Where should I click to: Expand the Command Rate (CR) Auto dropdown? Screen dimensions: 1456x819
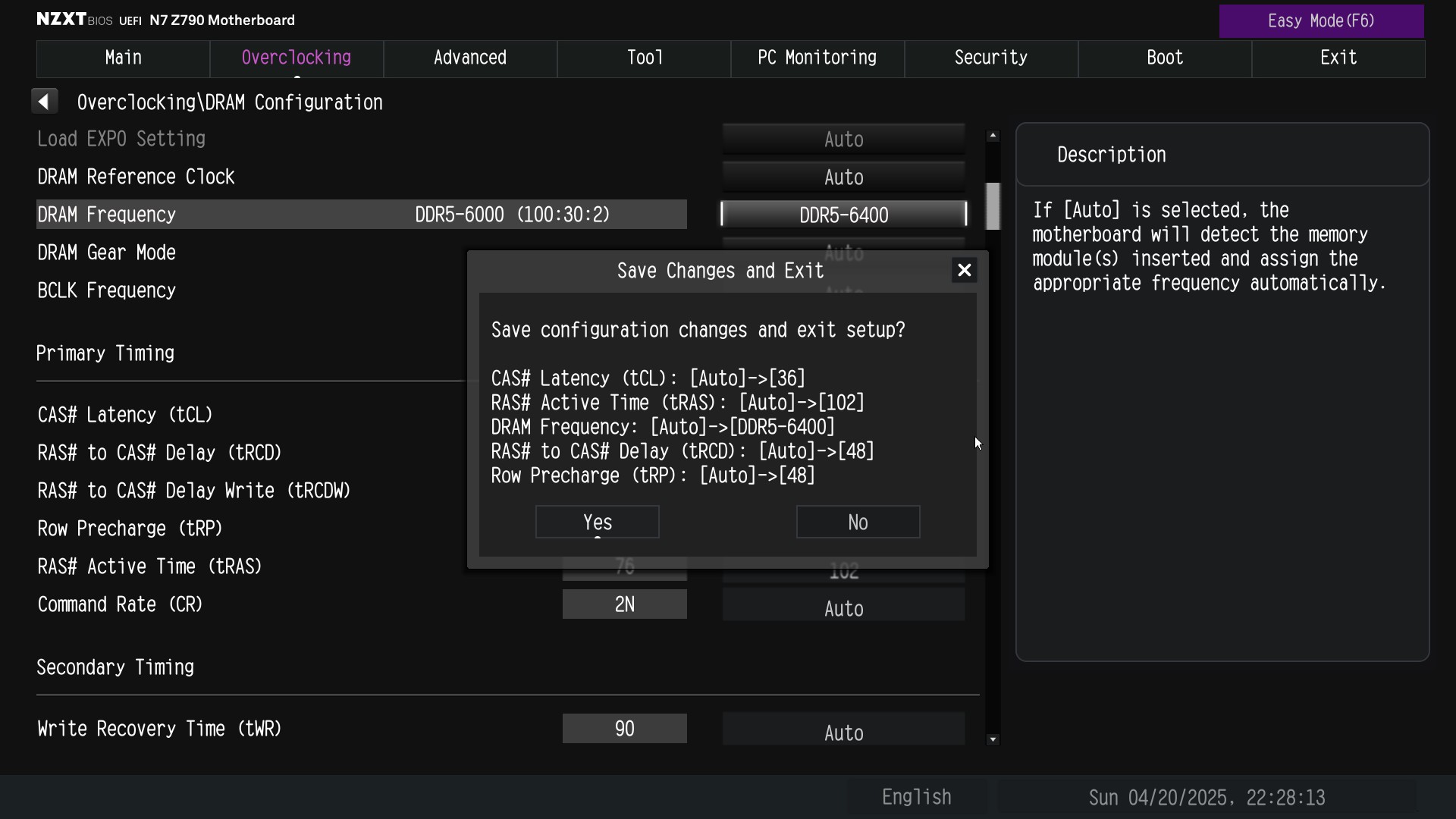843,608
